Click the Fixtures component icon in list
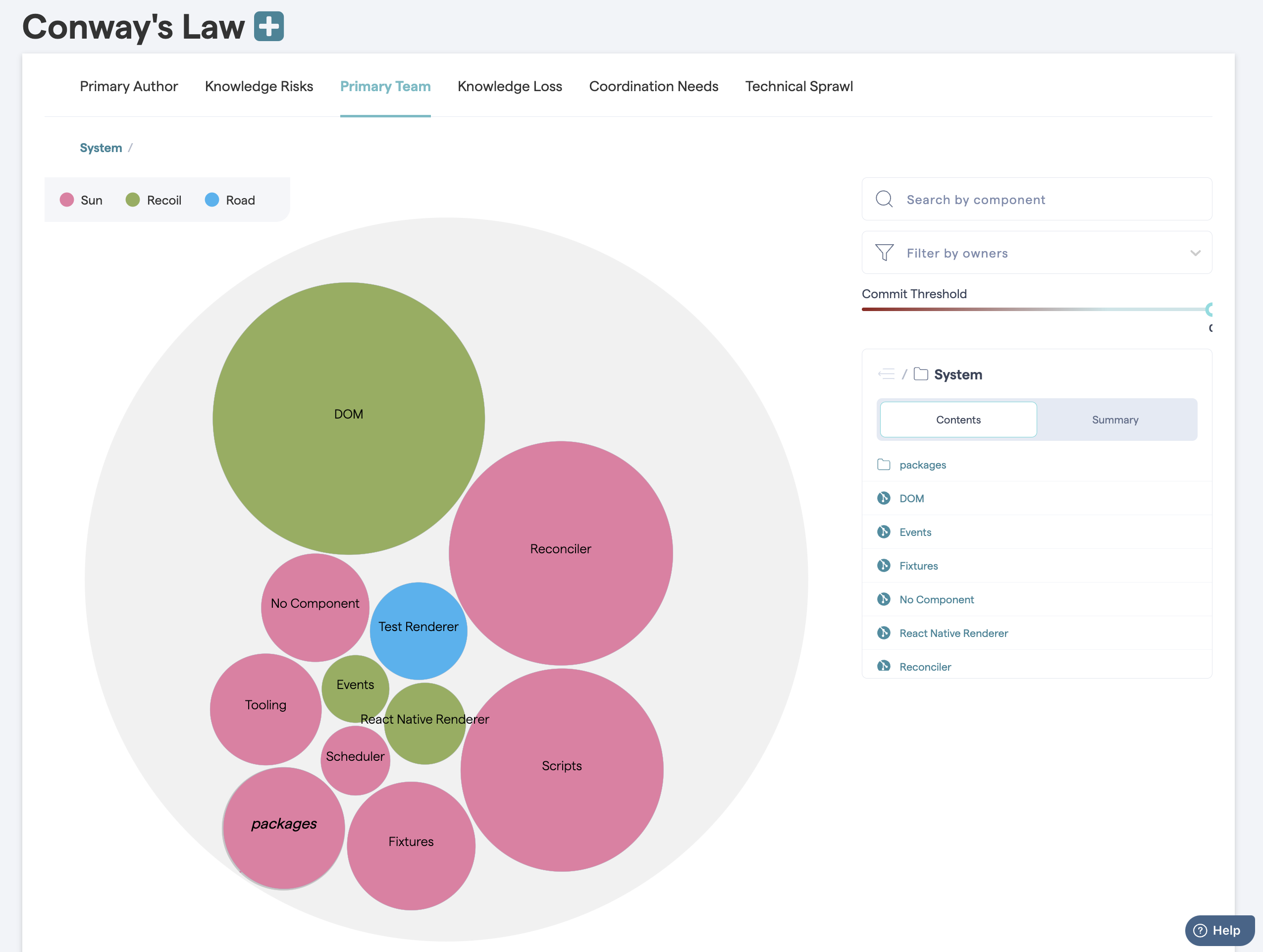Viewport: 1263px width, 952px height. point(883,565)
